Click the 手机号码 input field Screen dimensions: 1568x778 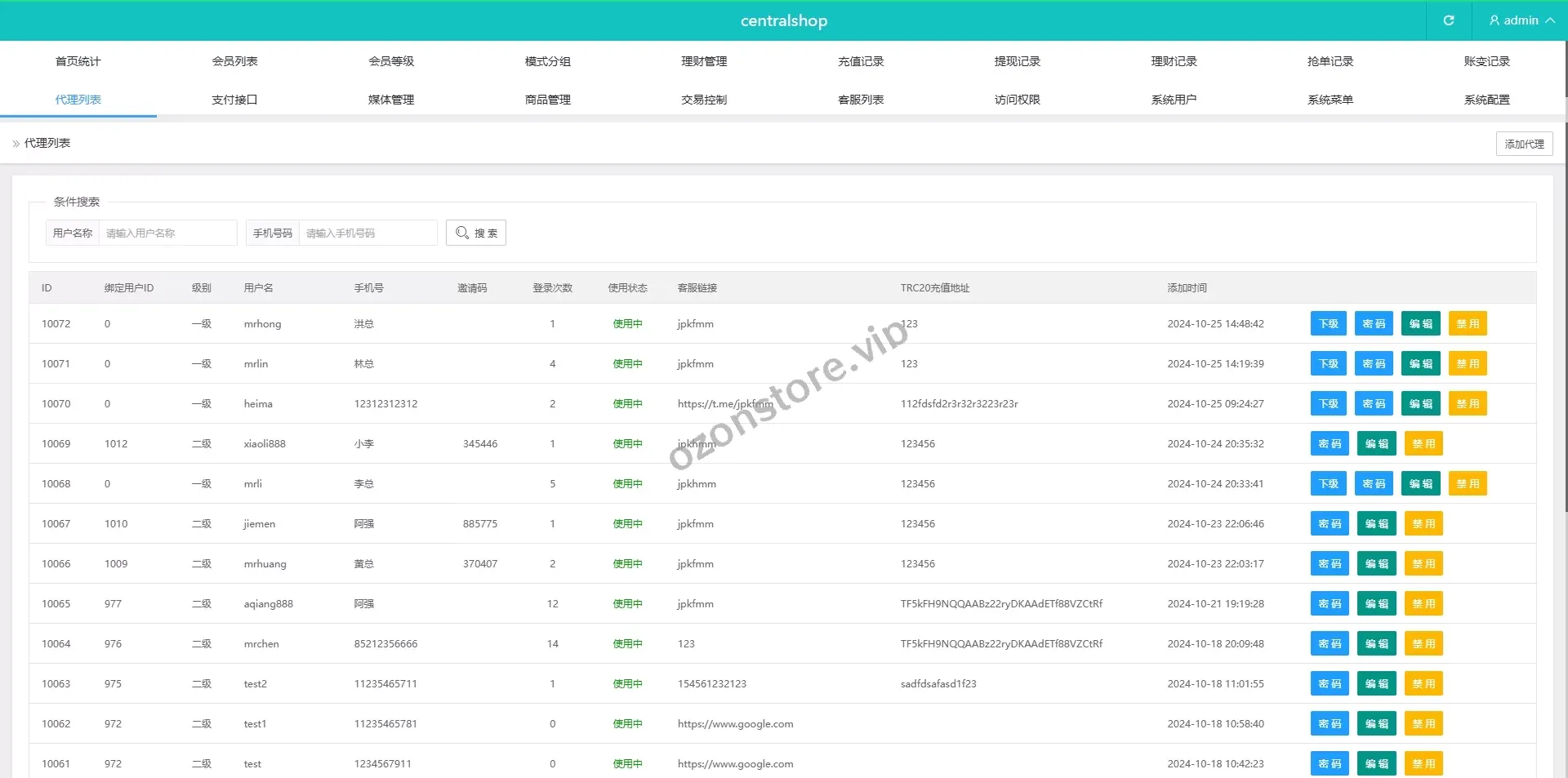click(x=367, y=233)
